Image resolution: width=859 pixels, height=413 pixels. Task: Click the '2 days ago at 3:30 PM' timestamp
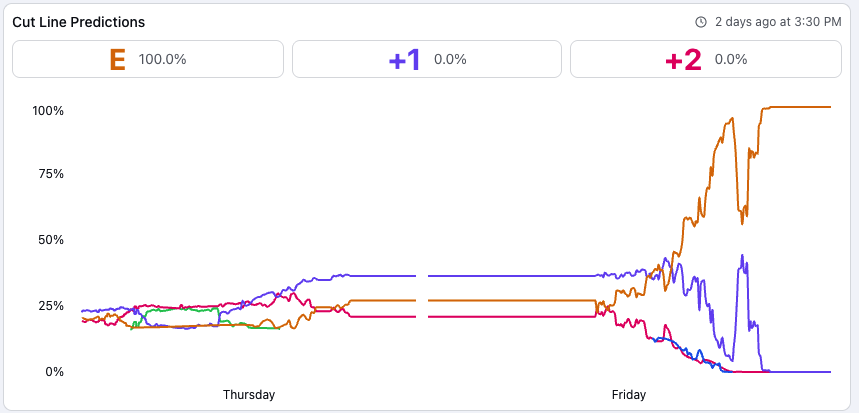(x=778, y=22)
